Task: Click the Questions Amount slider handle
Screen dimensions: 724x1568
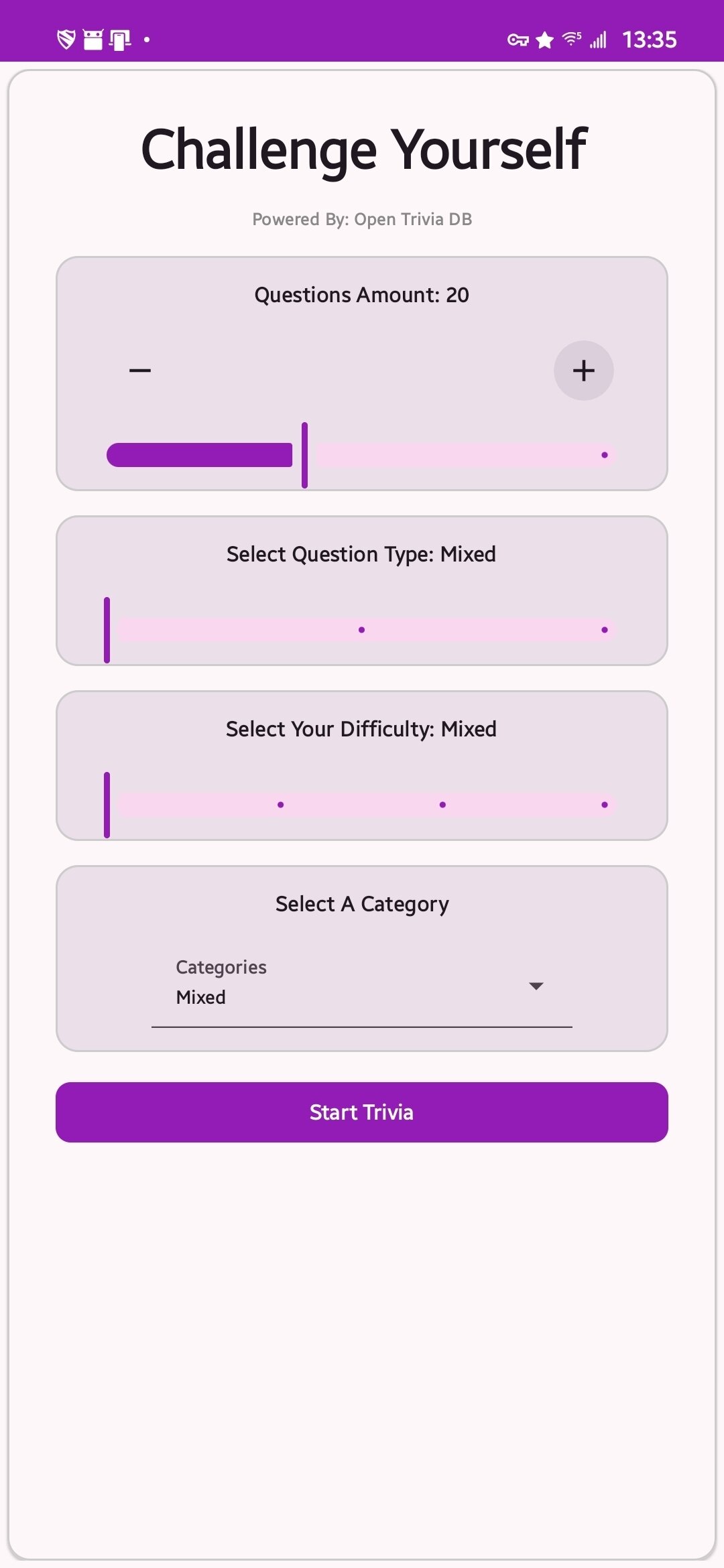Action: [304, 455]
